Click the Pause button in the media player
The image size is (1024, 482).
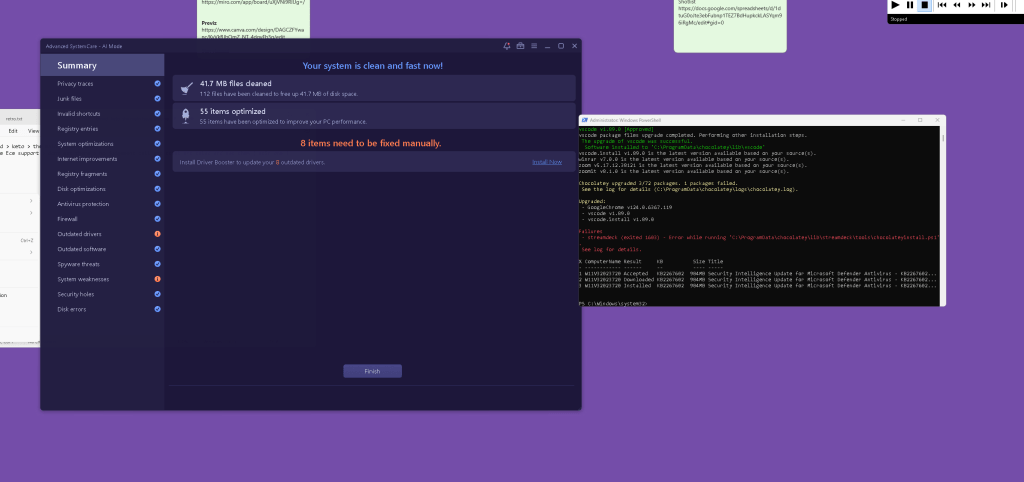(910, 5)
